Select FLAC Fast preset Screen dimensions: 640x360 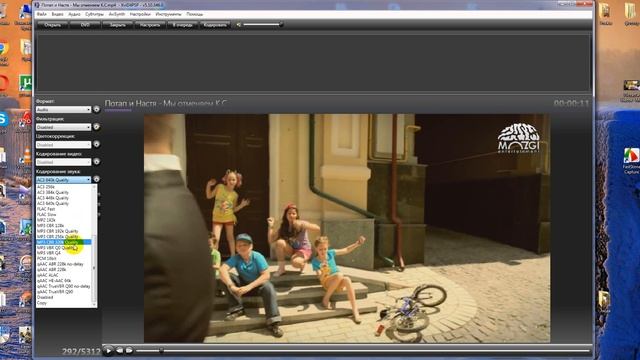(x=64, y=209)
